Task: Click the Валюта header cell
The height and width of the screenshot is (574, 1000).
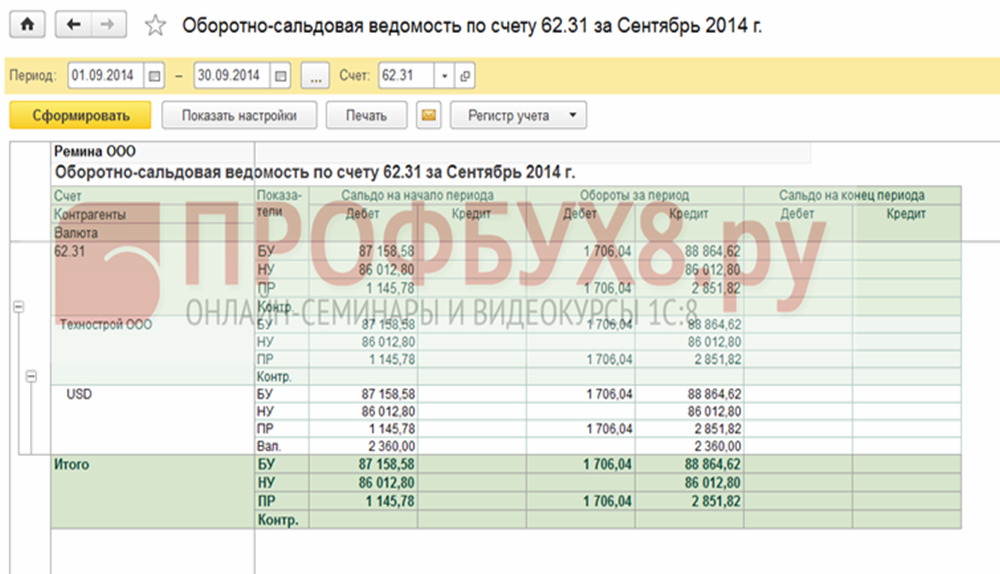Action: click(x=153, y=233)
